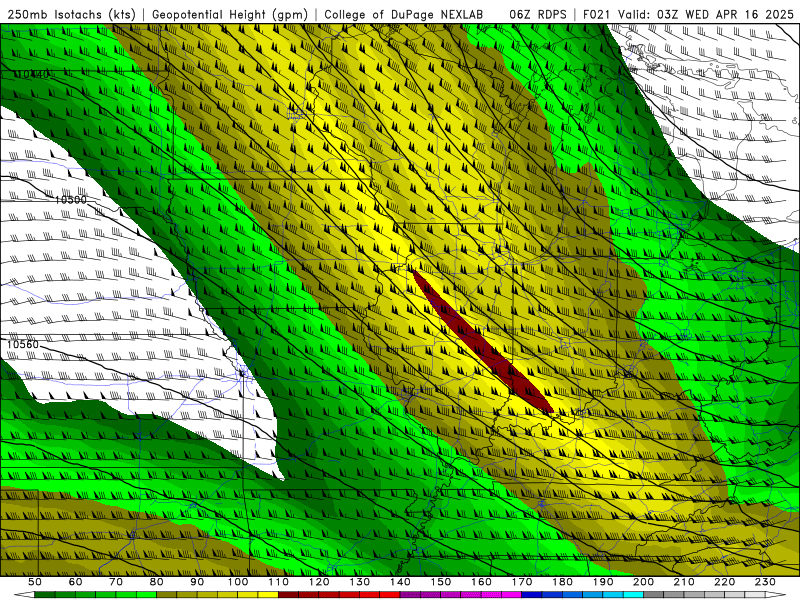This screenshot has width=800, height=600.
Task: Click the 230 tick label on colorbar
Action: [765, 582]
